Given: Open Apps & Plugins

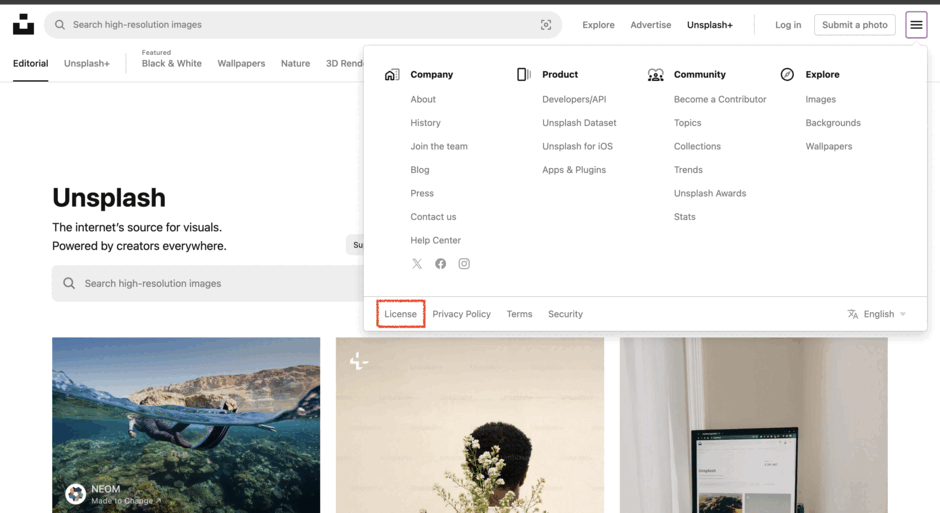Looking at the screenshot, I should [574, 170].
